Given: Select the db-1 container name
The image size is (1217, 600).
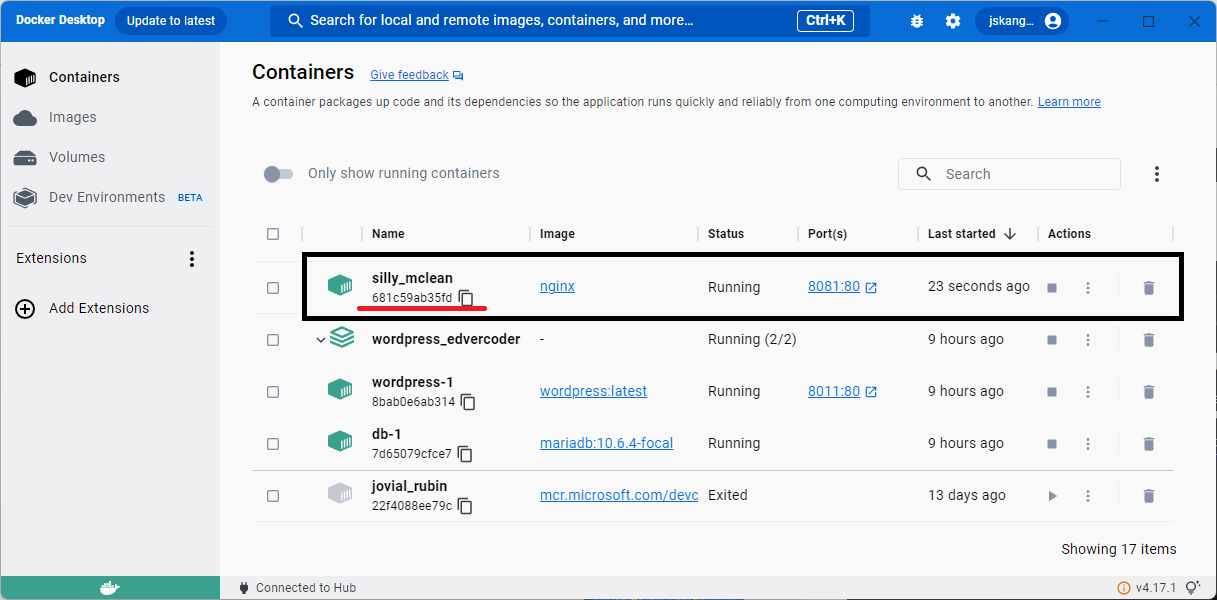Looking at the screenshot, I should click(x=386, y=434).
